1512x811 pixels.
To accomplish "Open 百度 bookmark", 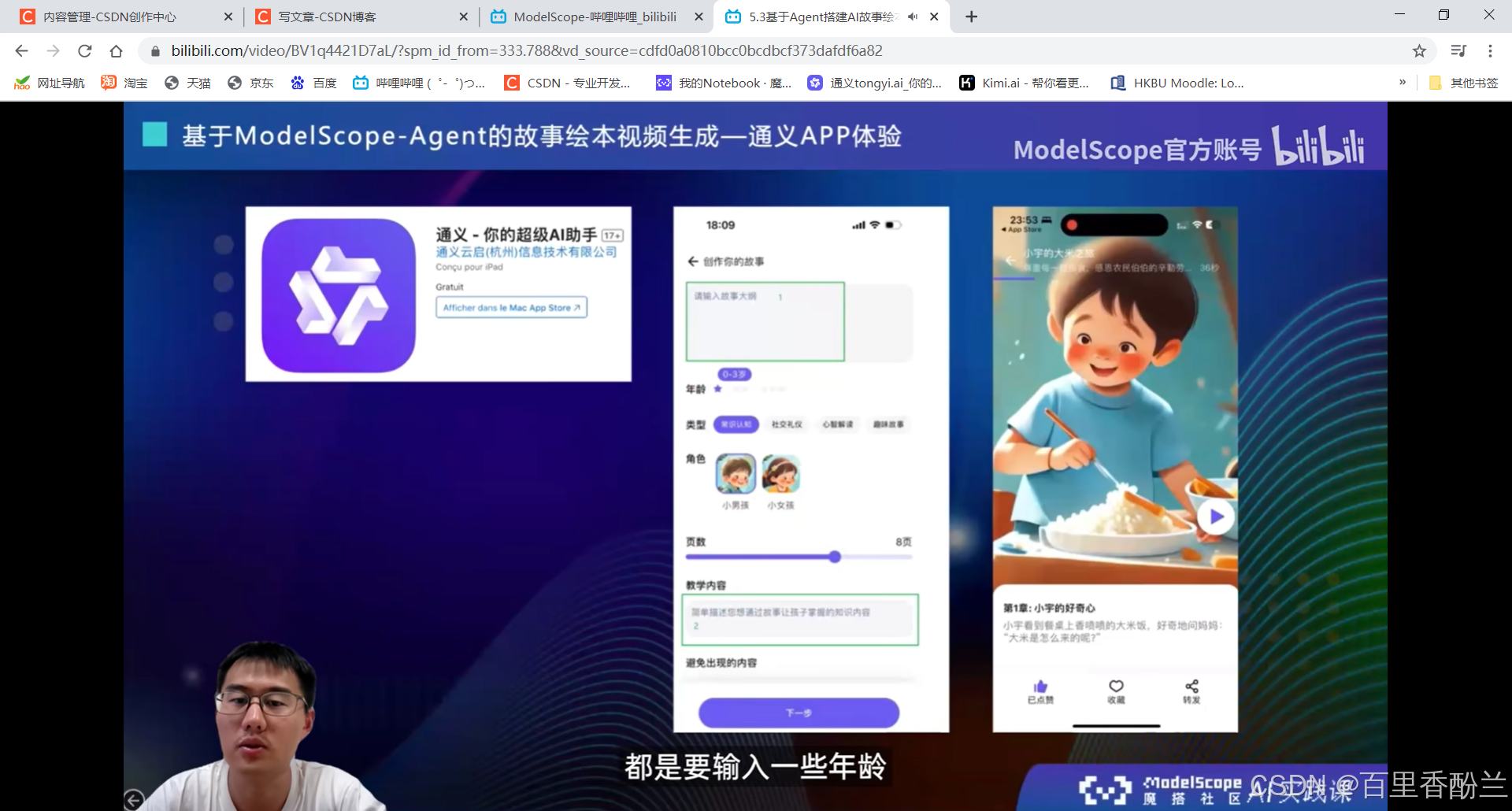I will (x=313, y=83).
